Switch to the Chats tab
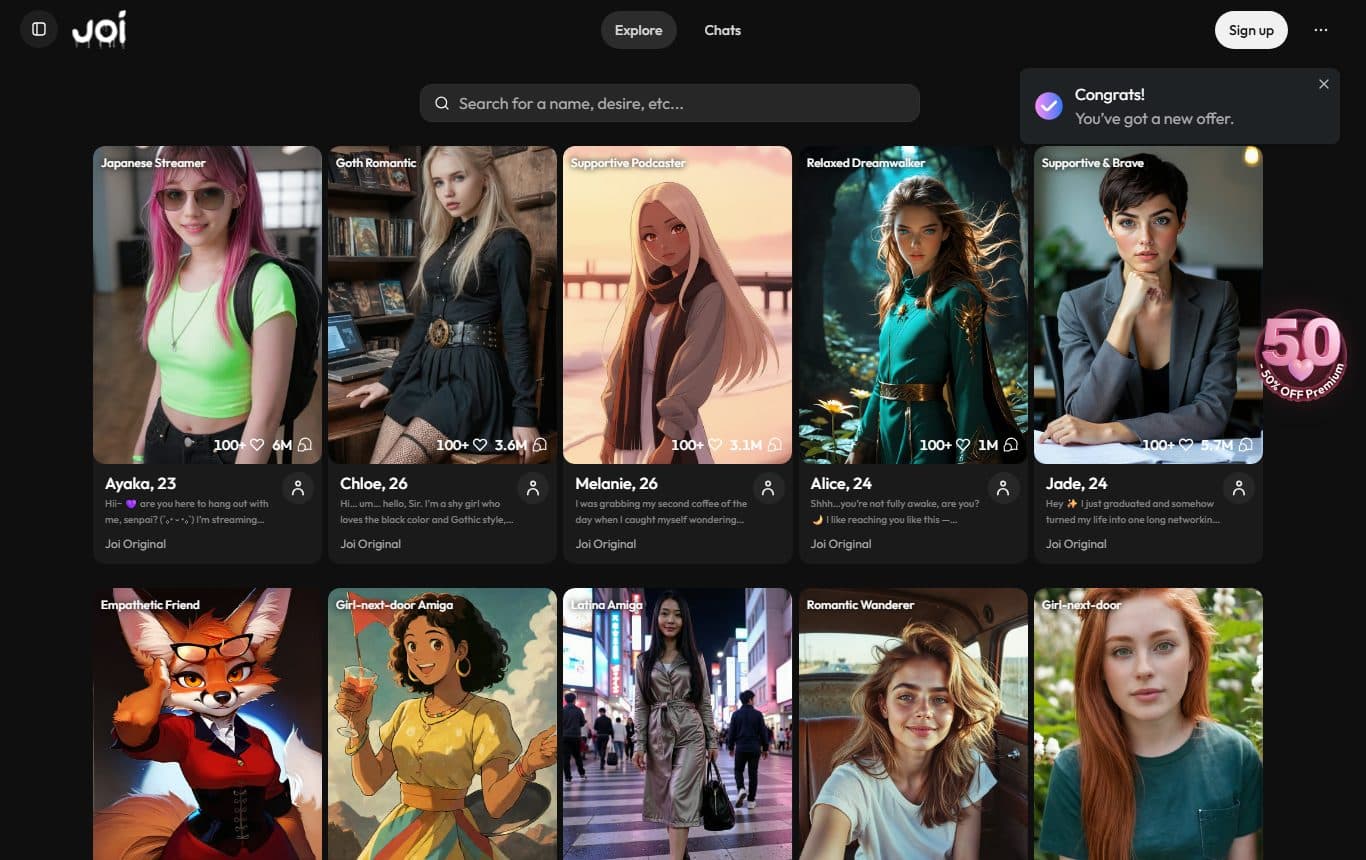 [722, 30]
